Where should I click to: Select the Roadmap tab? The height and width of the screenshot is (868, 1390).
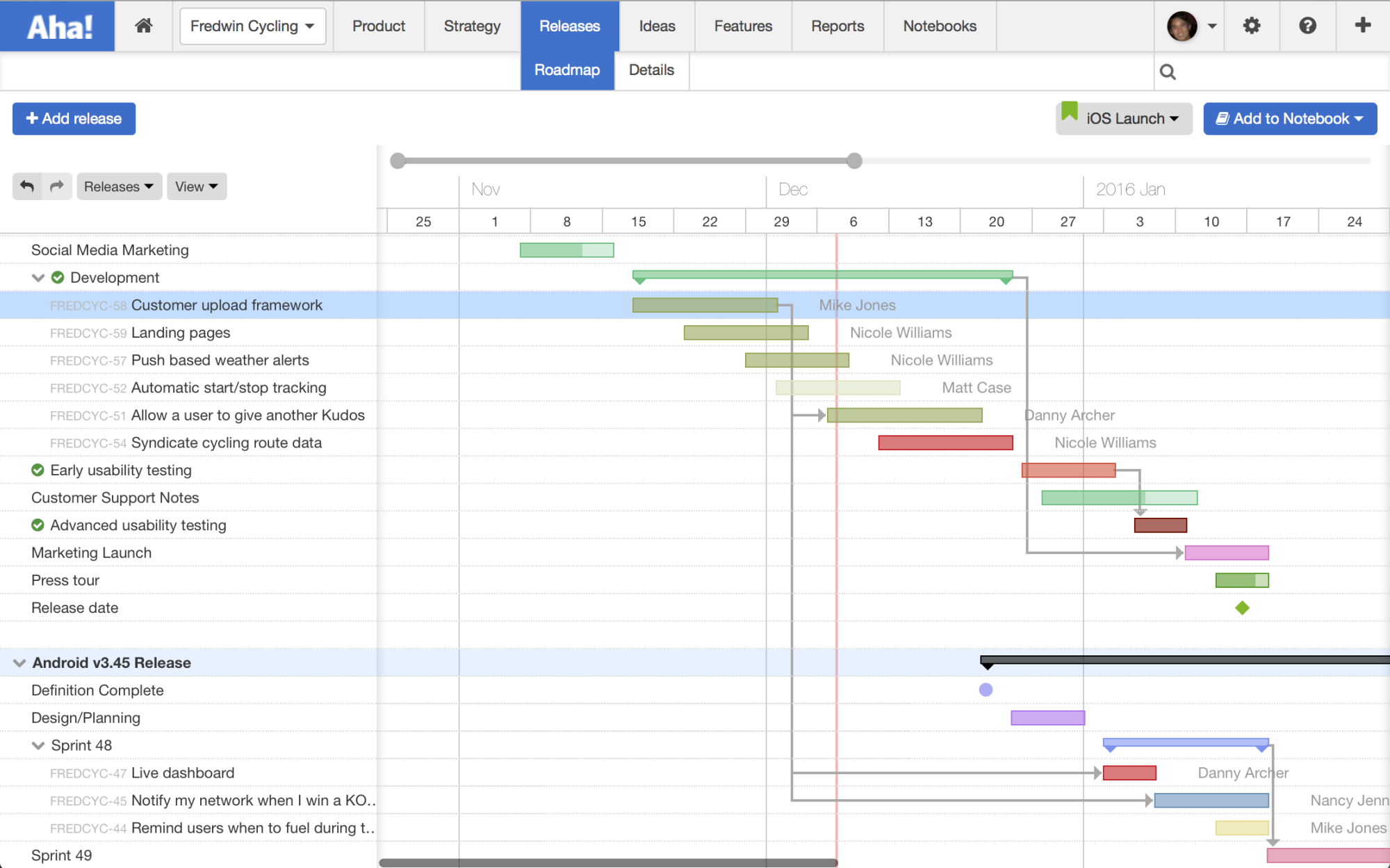pyautogui.click(x=567, y=69)
